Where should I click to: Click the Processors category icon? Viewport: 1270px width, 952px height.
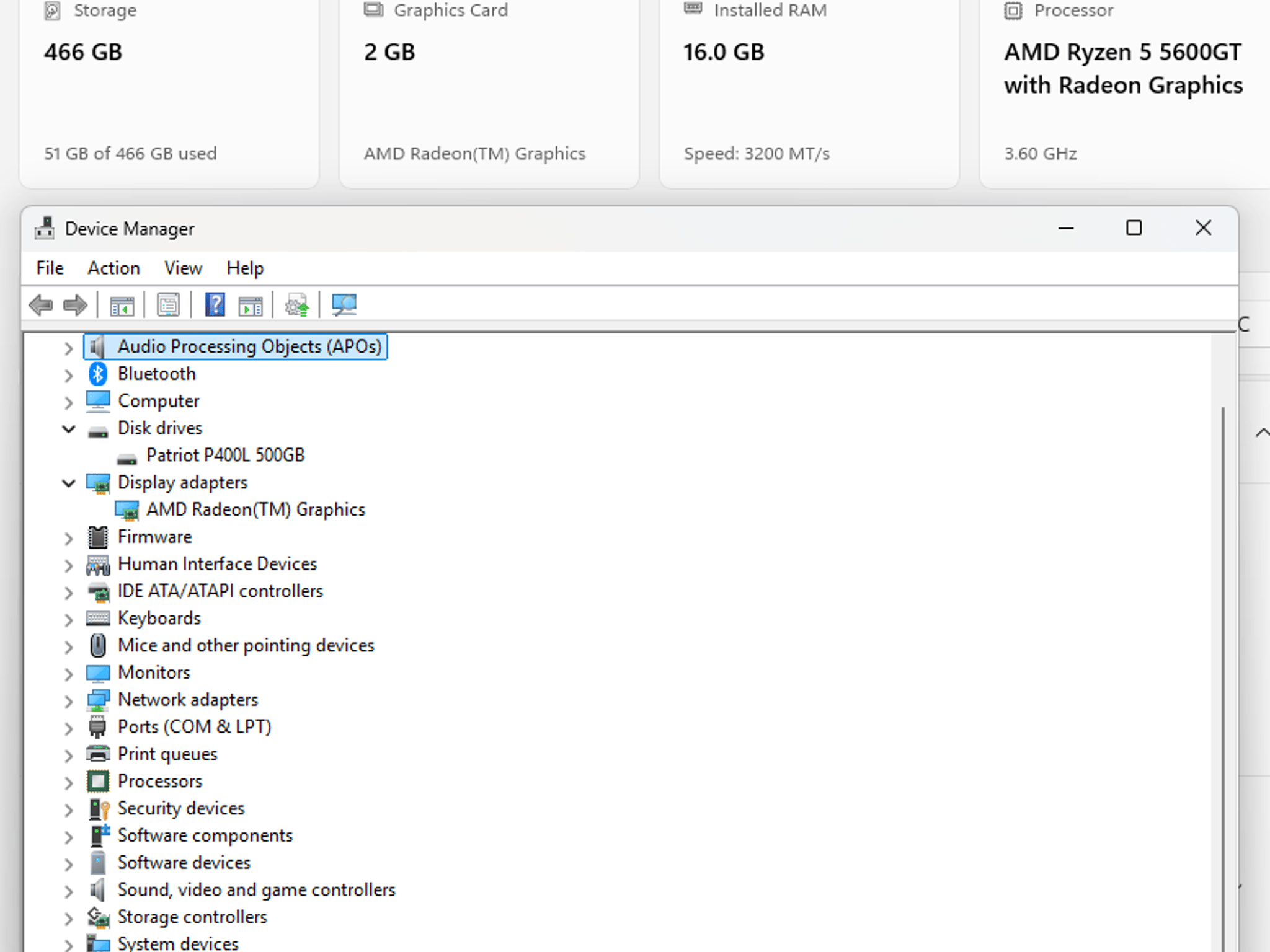tap(98, 781)
